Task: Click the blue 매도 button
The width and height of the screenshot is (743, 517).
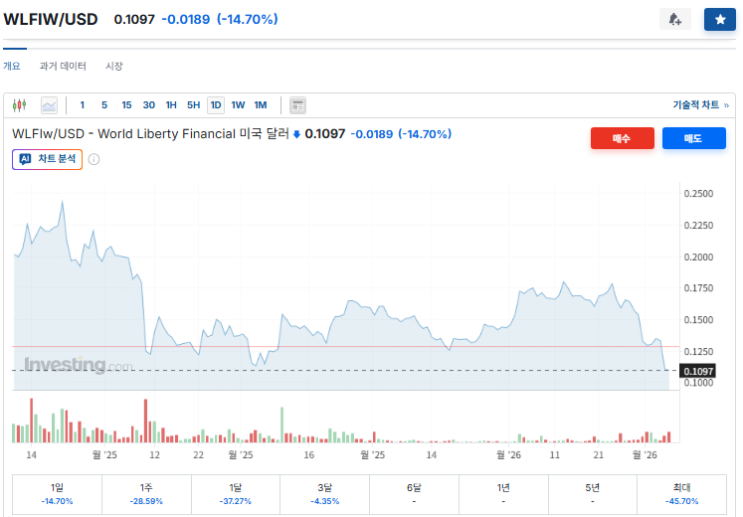Action: click(694, 138)
